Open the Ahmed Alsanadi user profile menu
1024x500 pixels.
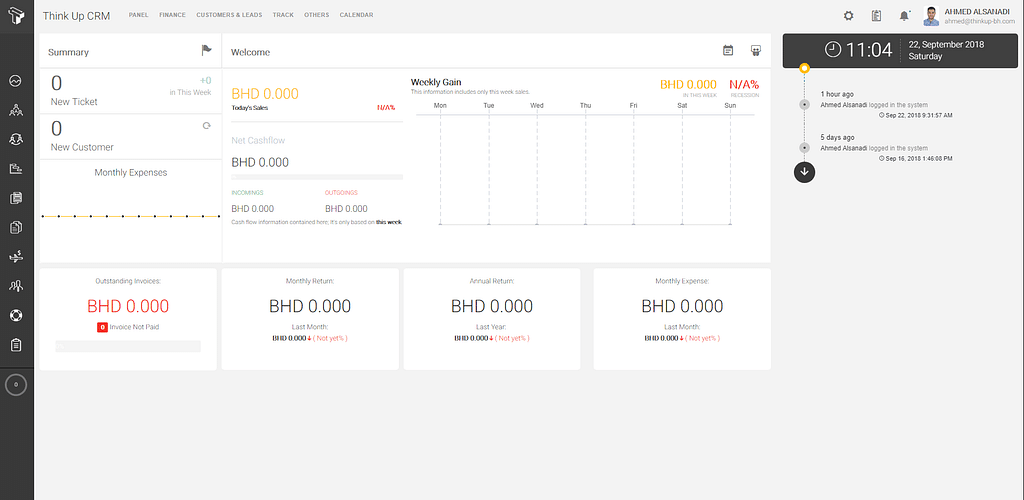pos(966,16)
